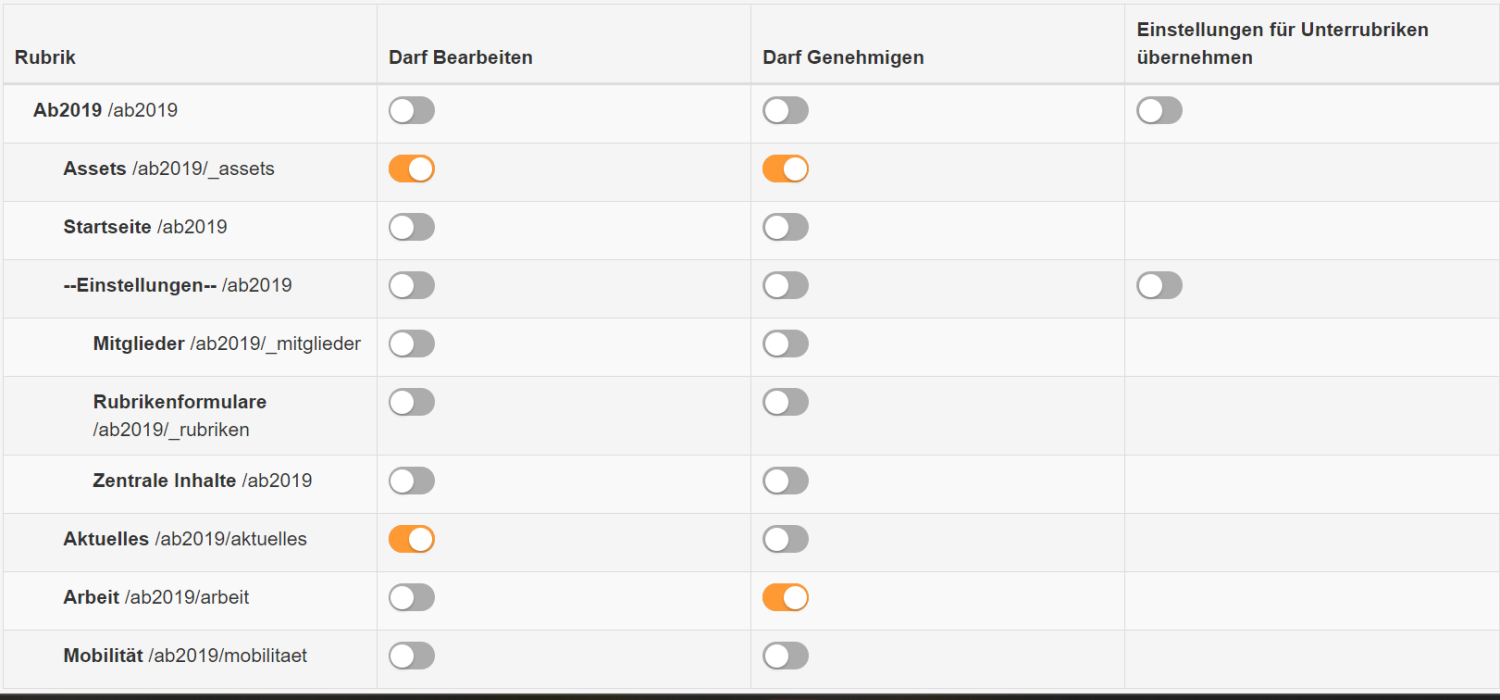Turn off Darf Genehmigen for Assets
This screenshot has height=700, width=1500.
coord(785,169)
